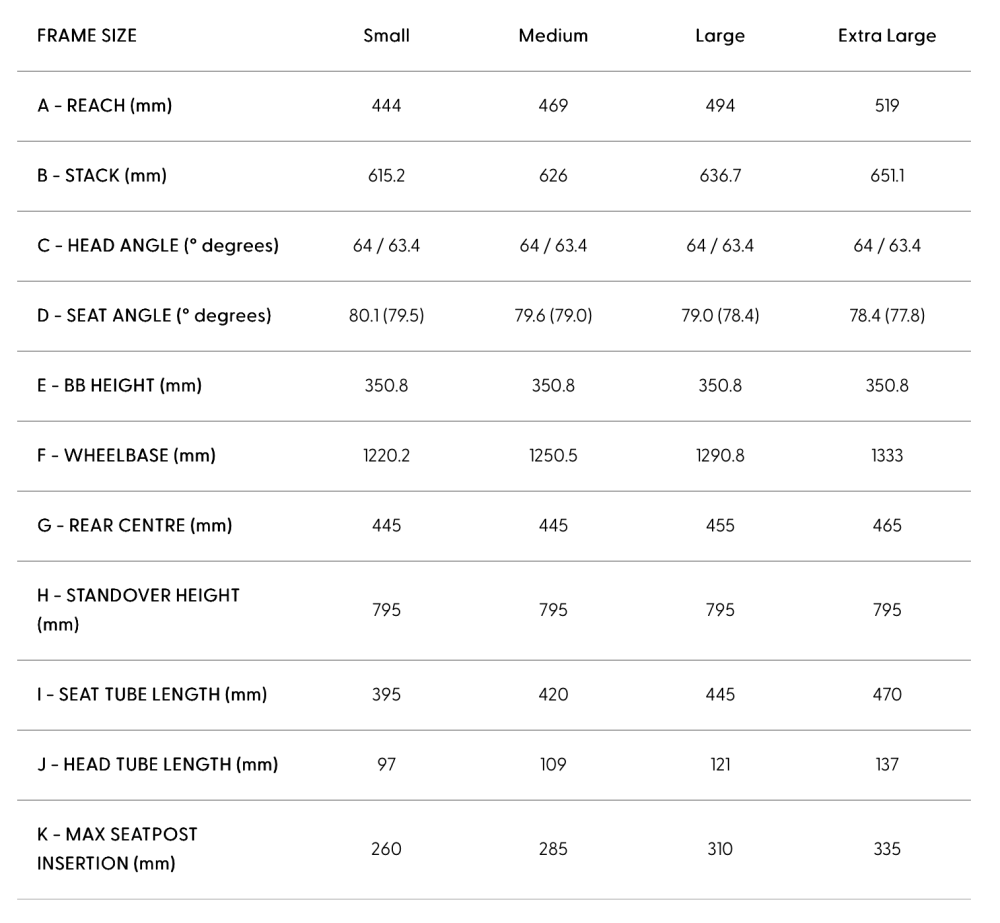
Task: Select the J - HEAD TUBE LENGTH label
Action: click(158, 765)
